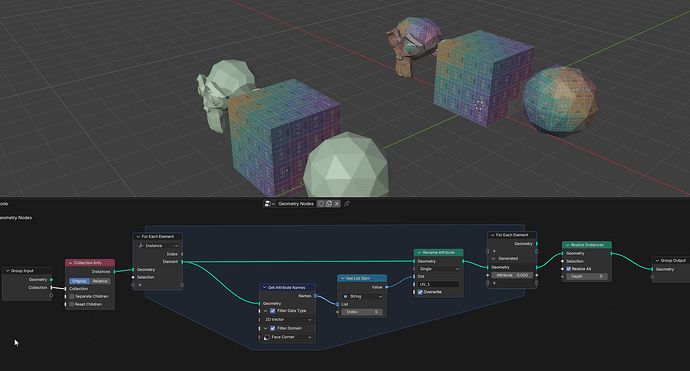This screenshot has height=371, width=690.
Task: Click the Geometry input socket on Group Output
Action: (652, 269)
